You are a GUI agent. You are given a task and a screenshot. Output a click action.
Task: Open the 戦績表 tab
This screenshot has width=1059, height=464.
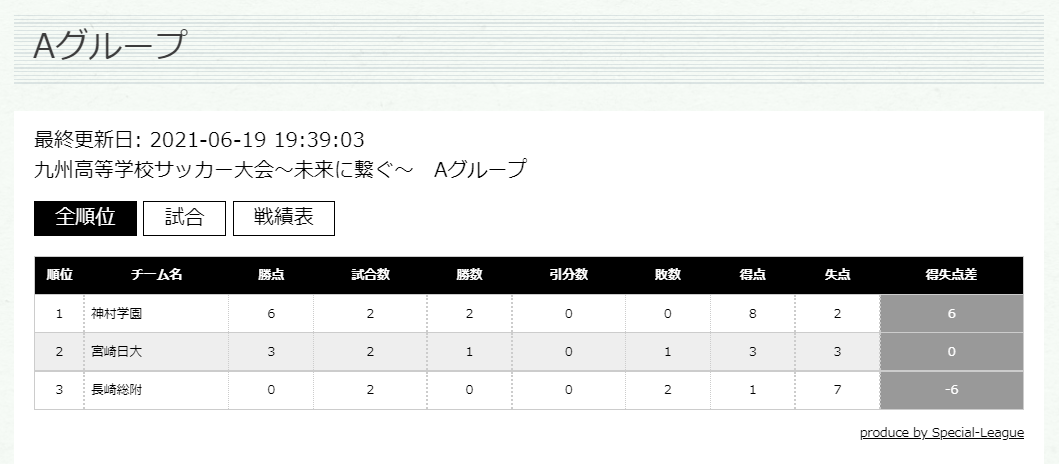click(284, 217)
